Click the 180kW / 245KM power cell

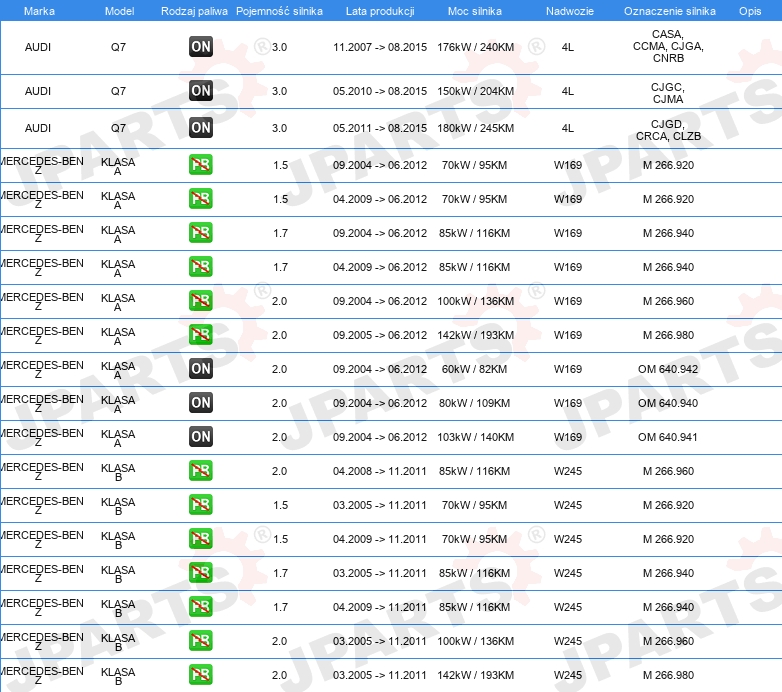click(475, 128)
